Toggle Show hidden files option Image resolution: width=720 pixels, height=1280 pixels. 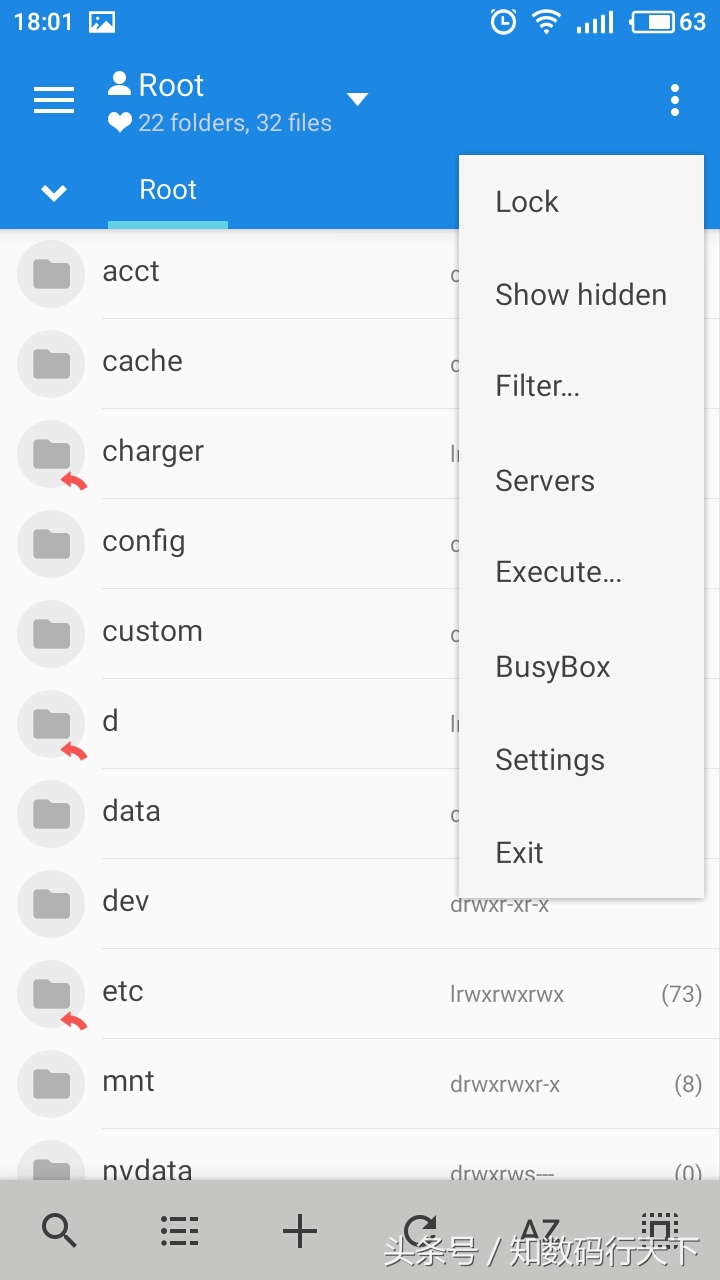[580, 295]
